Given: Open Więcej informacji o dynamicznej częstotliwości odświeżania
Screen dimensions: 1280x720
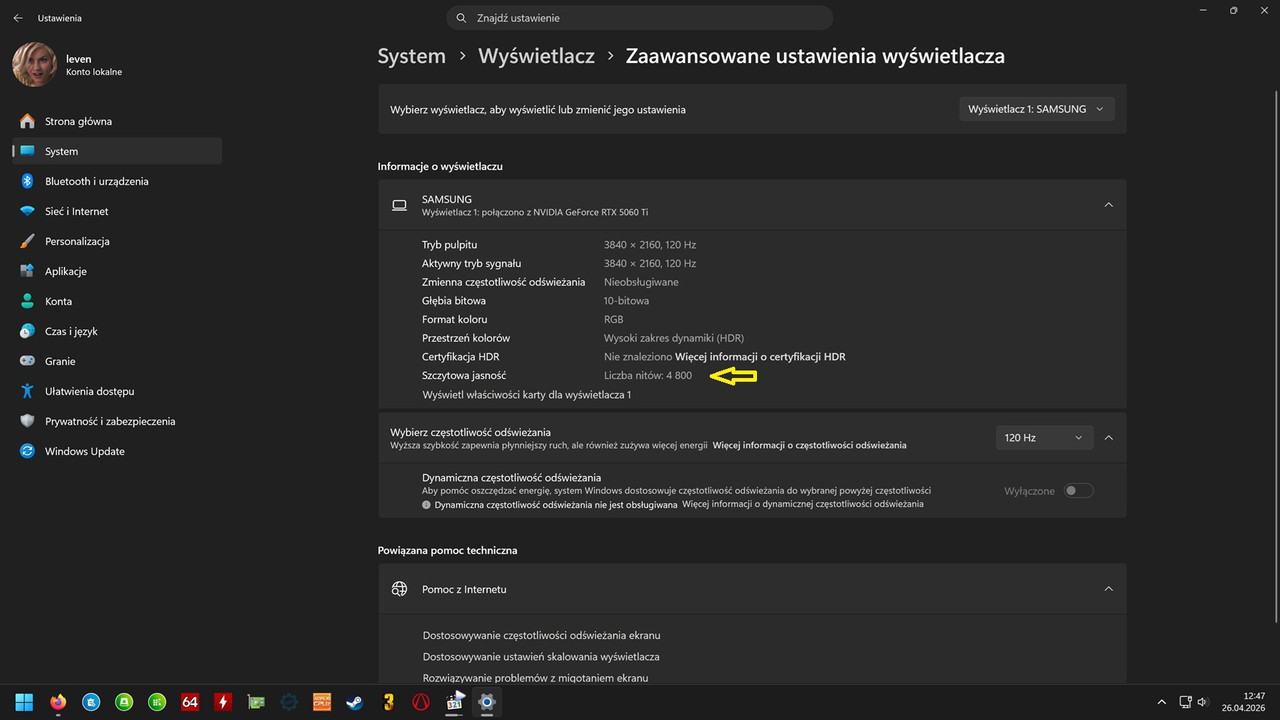Looking at the screenshot, I should pos(802,505).
